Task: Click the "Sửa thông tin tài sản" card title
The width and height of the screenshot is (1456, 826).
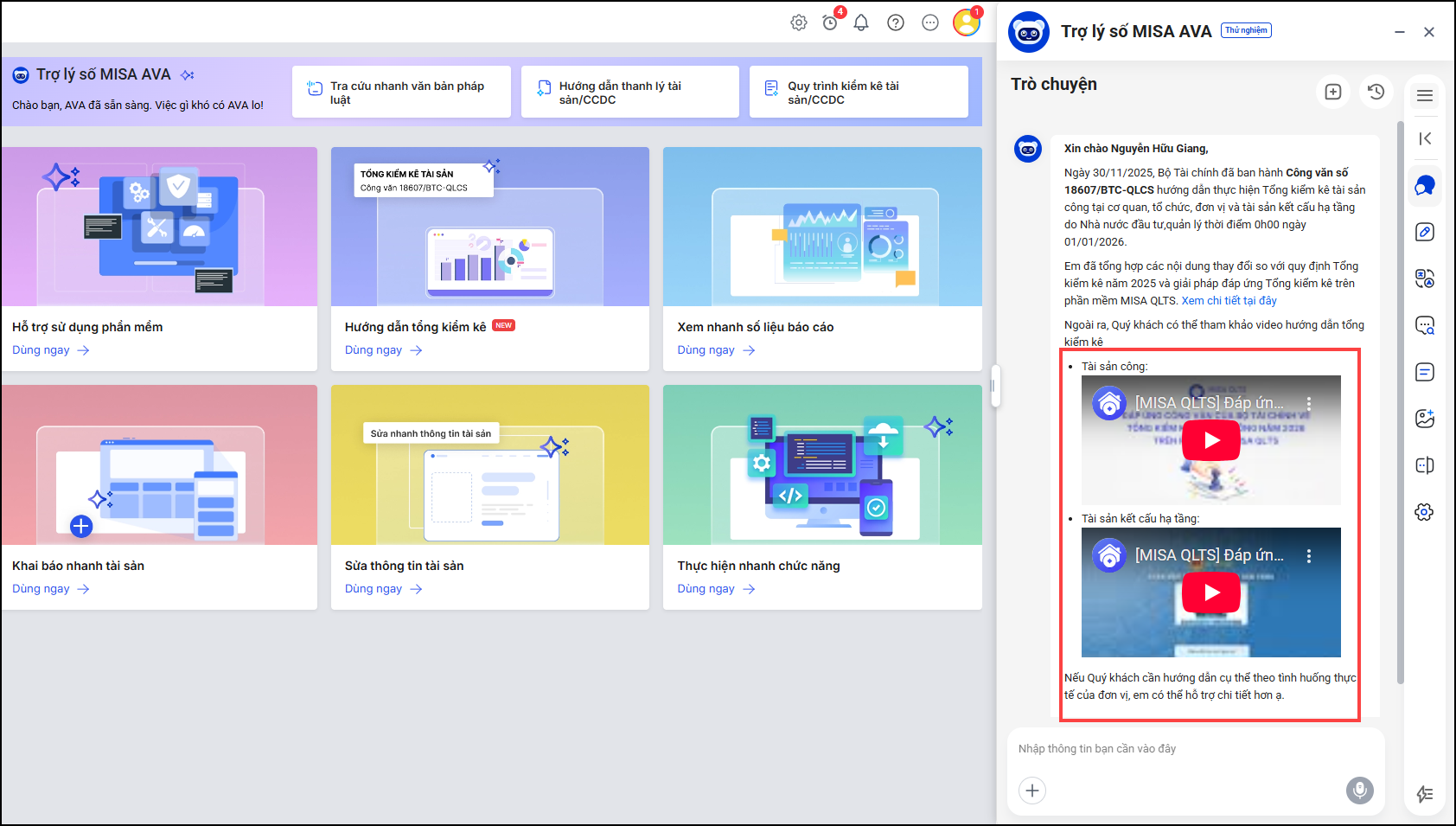Action: point(404,566)
